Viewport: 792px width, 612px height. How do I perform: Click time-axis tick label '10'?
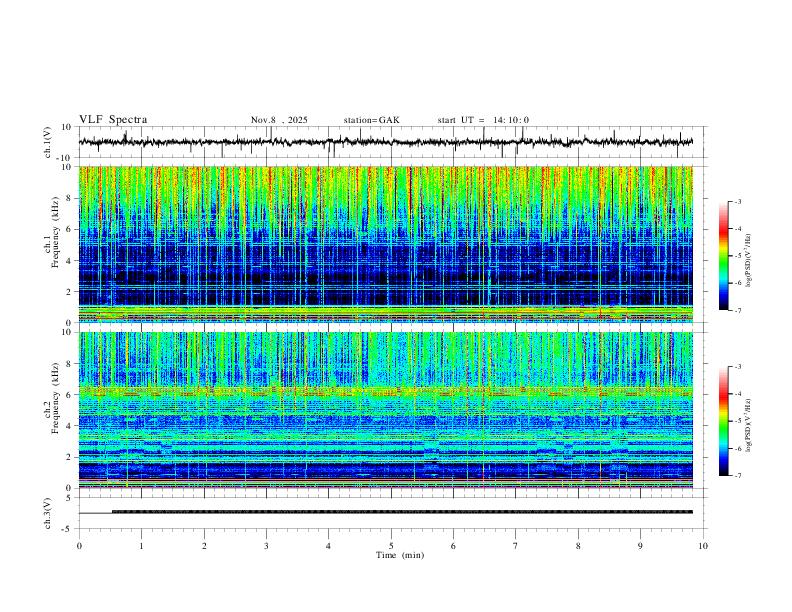click(703, 546)
